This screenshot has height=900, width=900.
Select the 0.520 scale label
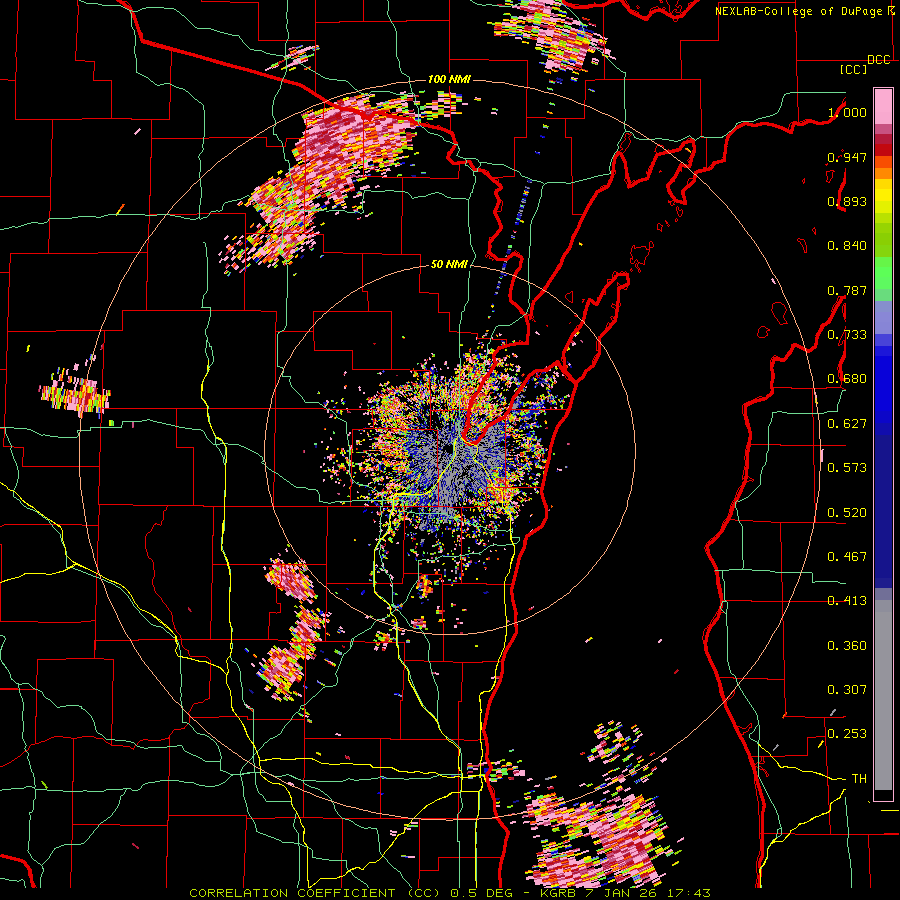(847, 513)
